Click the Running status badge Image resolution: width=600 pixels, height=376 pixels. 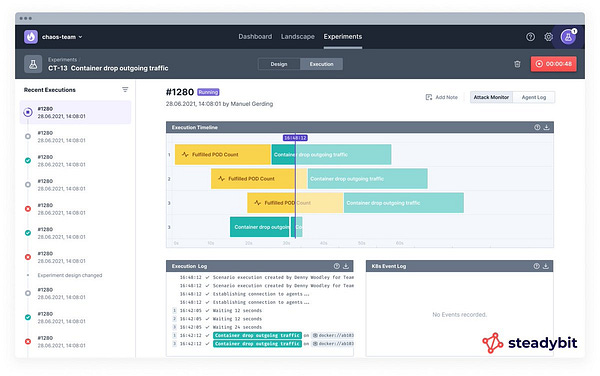tap(208, 92)
